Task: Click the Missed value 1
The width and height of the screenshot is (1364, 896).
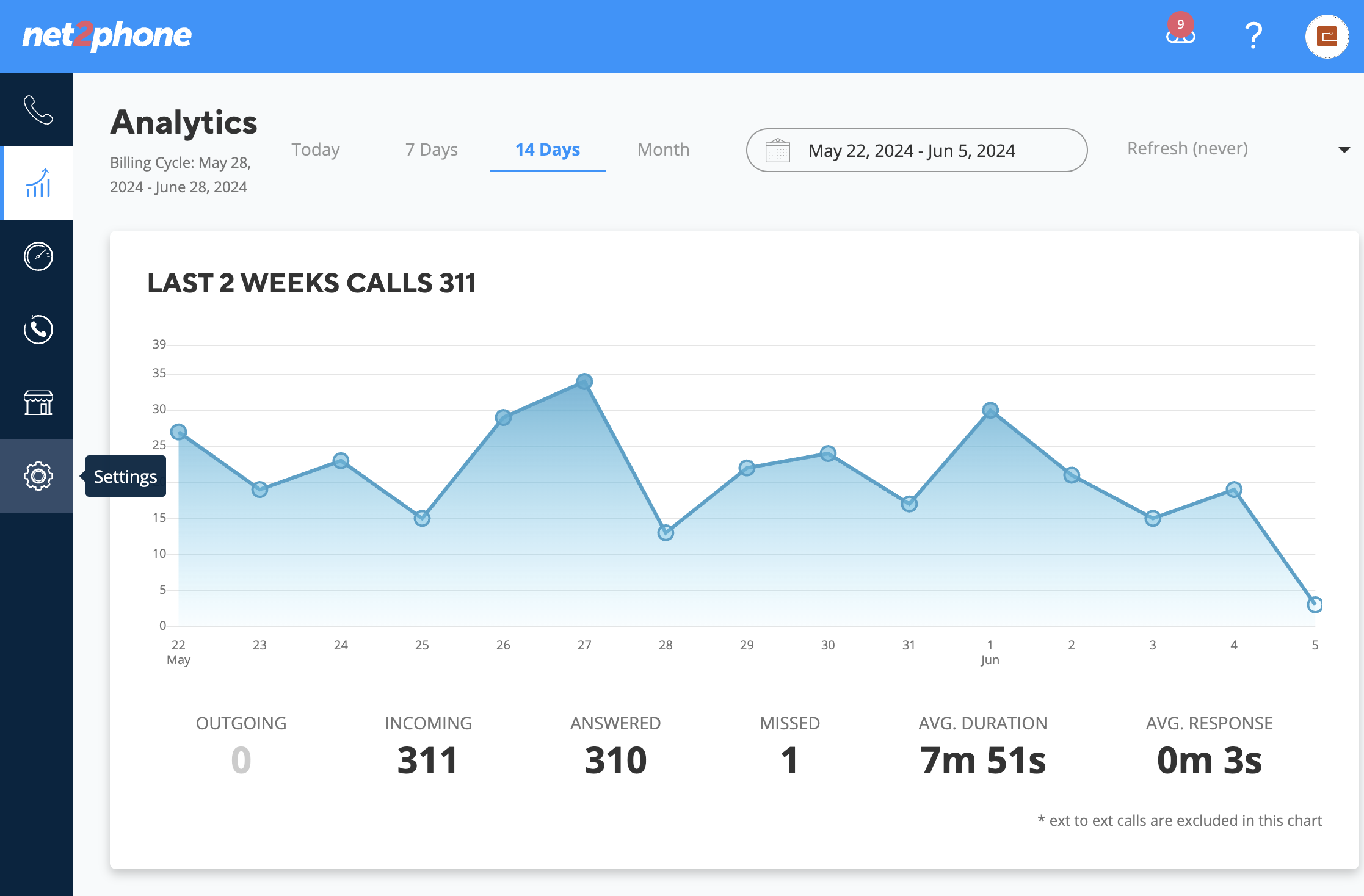Action: point(789,761)
